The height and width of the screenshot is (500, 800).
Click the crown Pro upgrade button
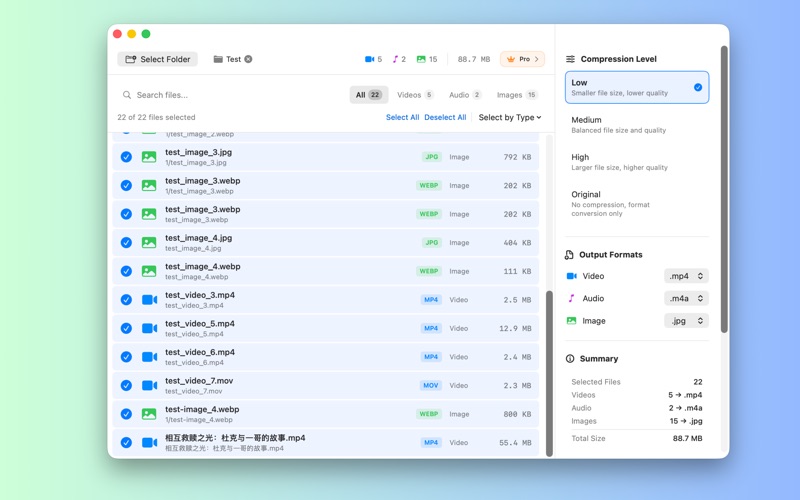pos(522,59)
